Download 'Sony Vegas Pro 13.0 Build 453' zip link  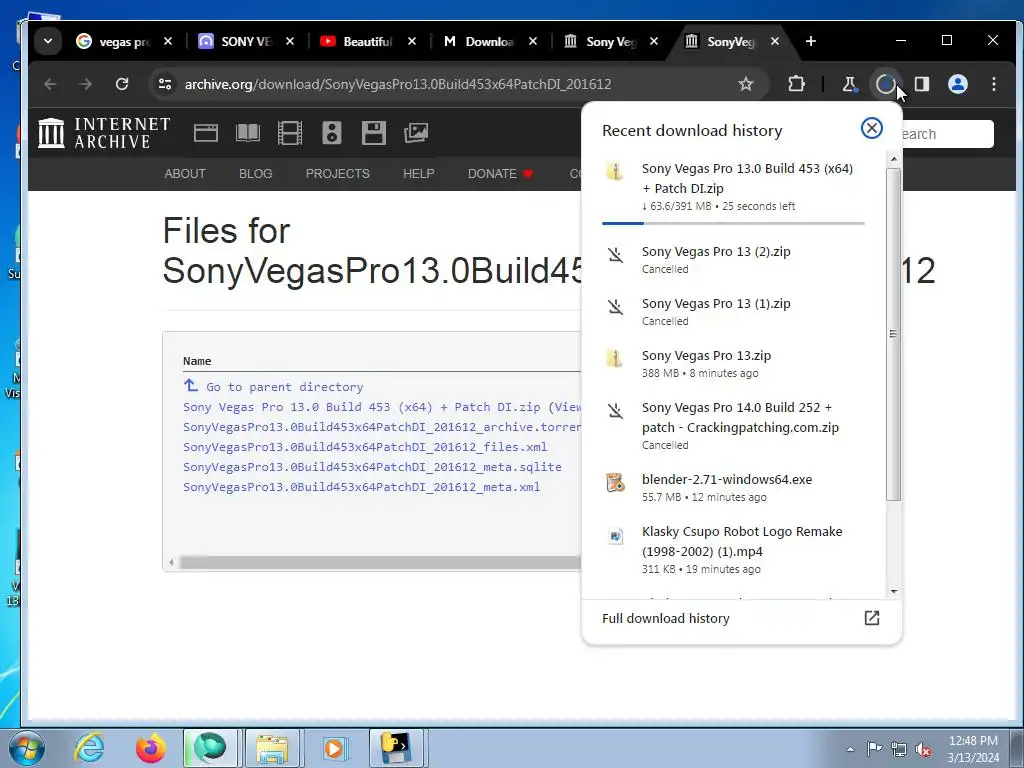pos(361,407)
